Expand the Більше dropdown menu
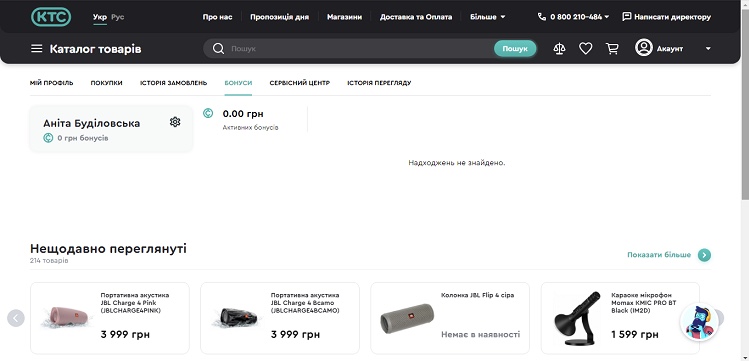The height and width of the screenshot is (361, 749). pyautogui.click(x=487, y=17)
